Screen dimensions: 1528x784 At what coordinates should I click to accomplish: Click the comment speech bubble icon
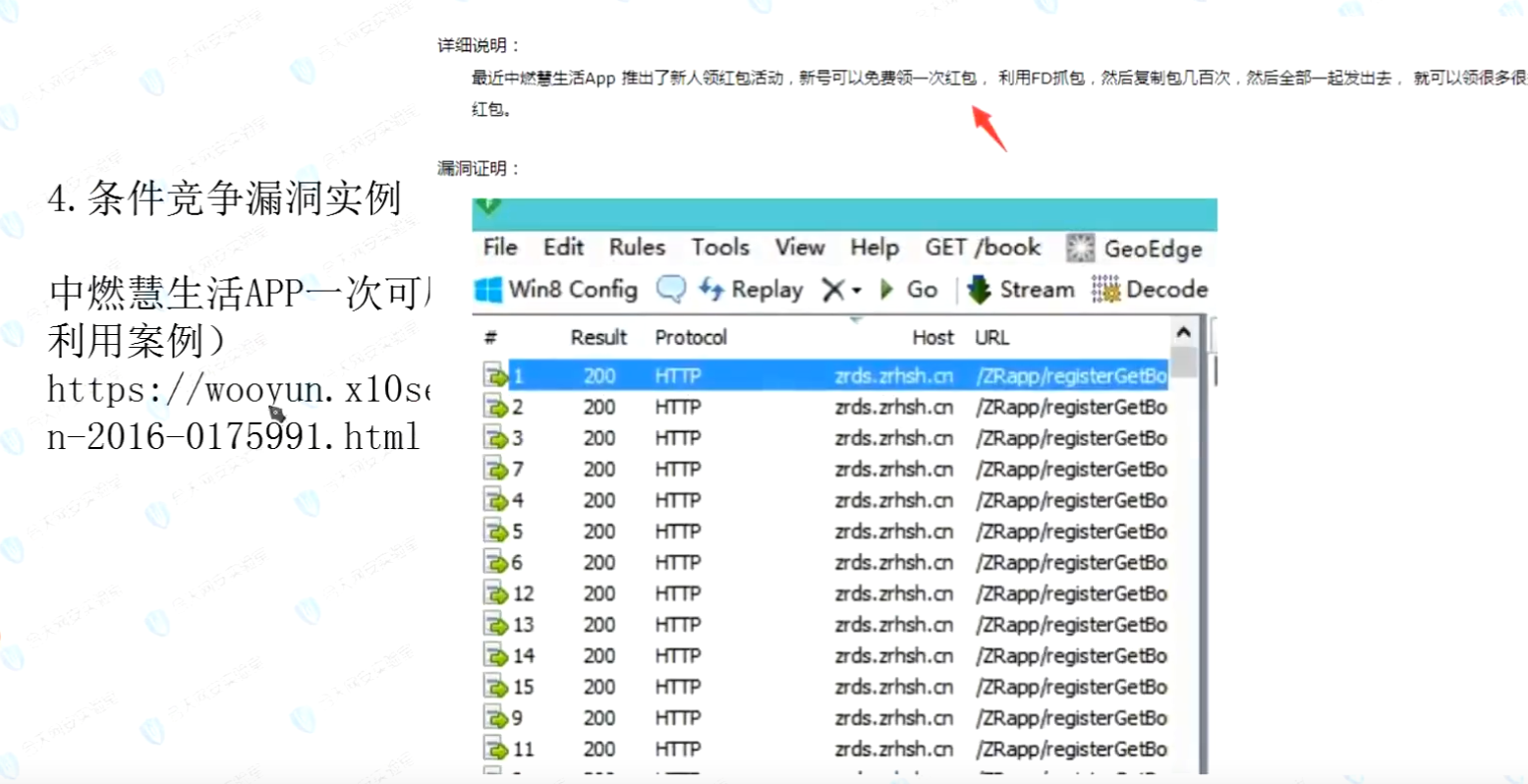coord(671,289)
